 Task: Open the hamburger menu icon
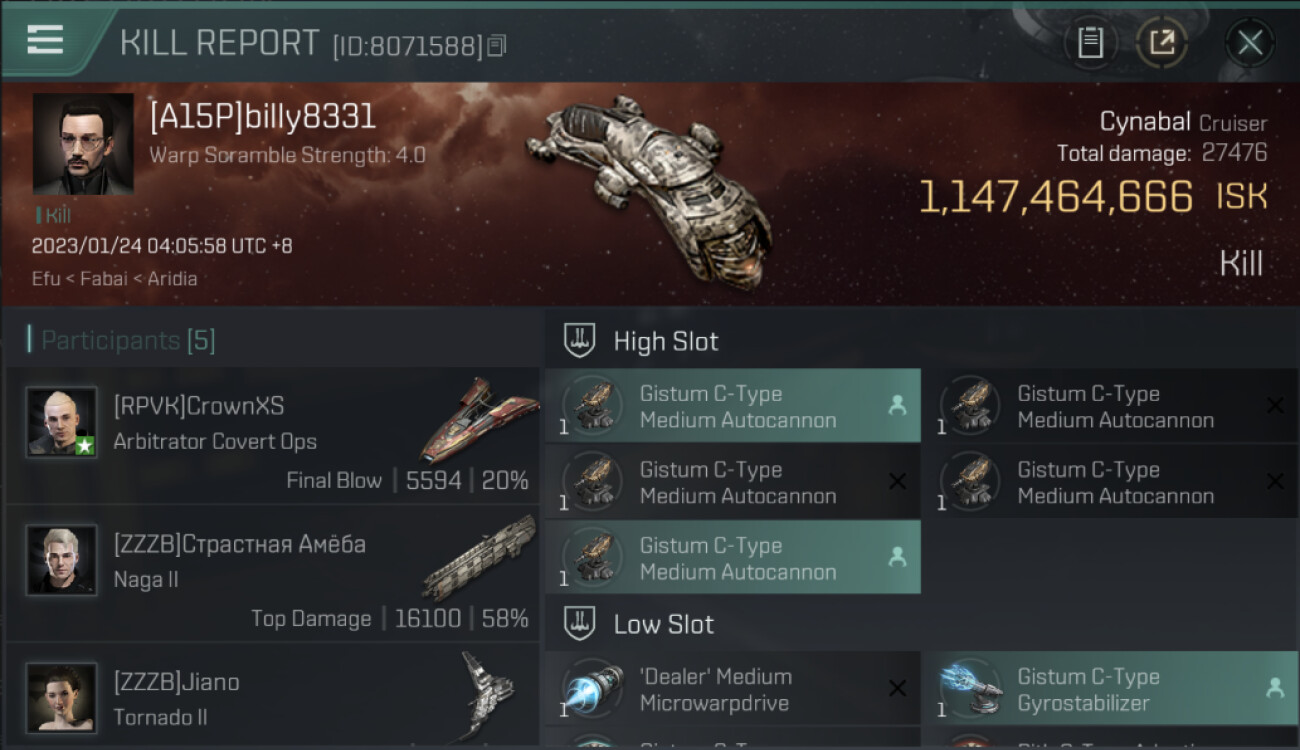(45, 40)
